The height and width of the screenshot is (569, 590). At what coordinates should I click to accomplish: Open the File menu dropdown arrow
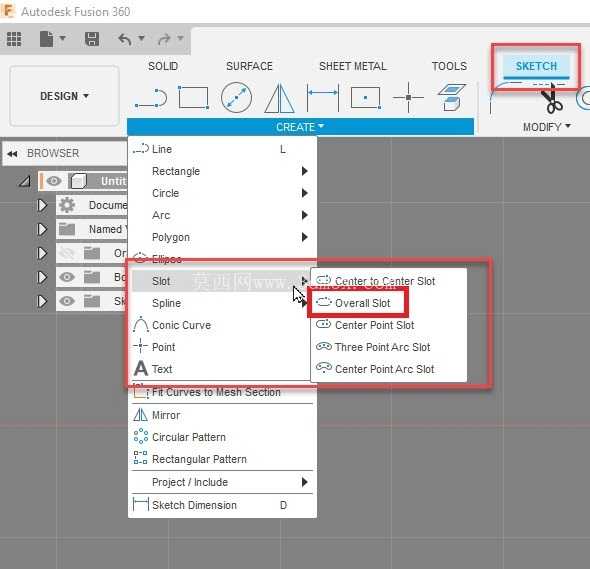click(x=63, y=38)
